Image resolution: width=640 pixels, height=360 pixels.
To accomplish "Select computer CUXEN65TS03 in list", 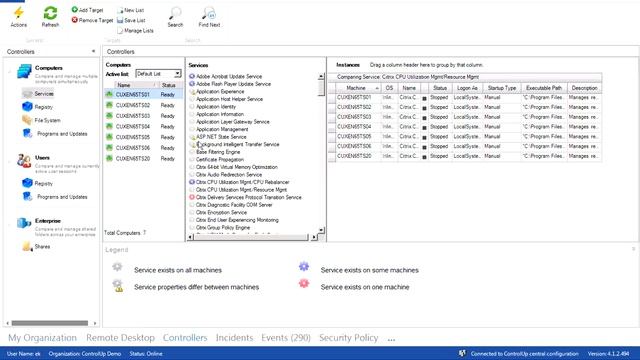I will tap(143, 116).
